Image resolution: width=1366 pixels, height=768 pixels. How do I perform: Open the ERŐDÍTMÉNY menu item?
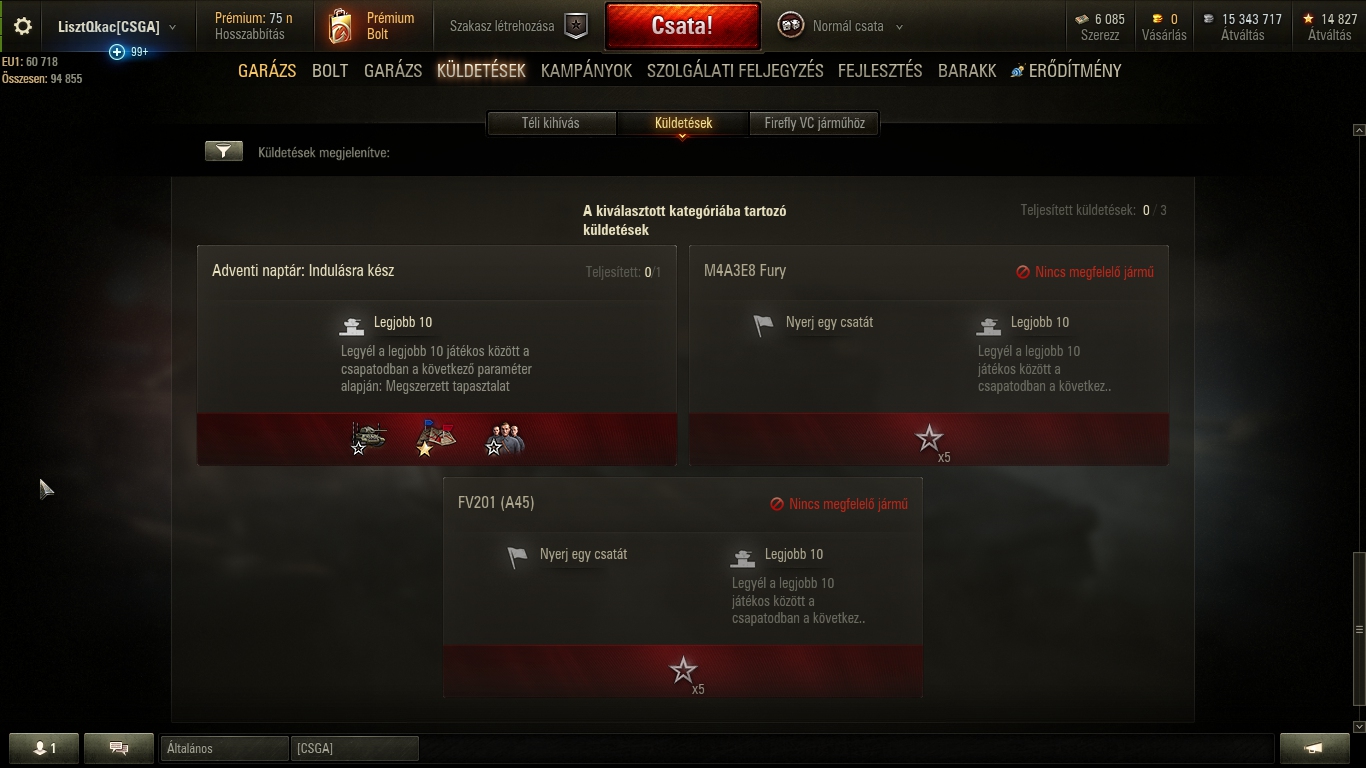[x=1066, y=71]
